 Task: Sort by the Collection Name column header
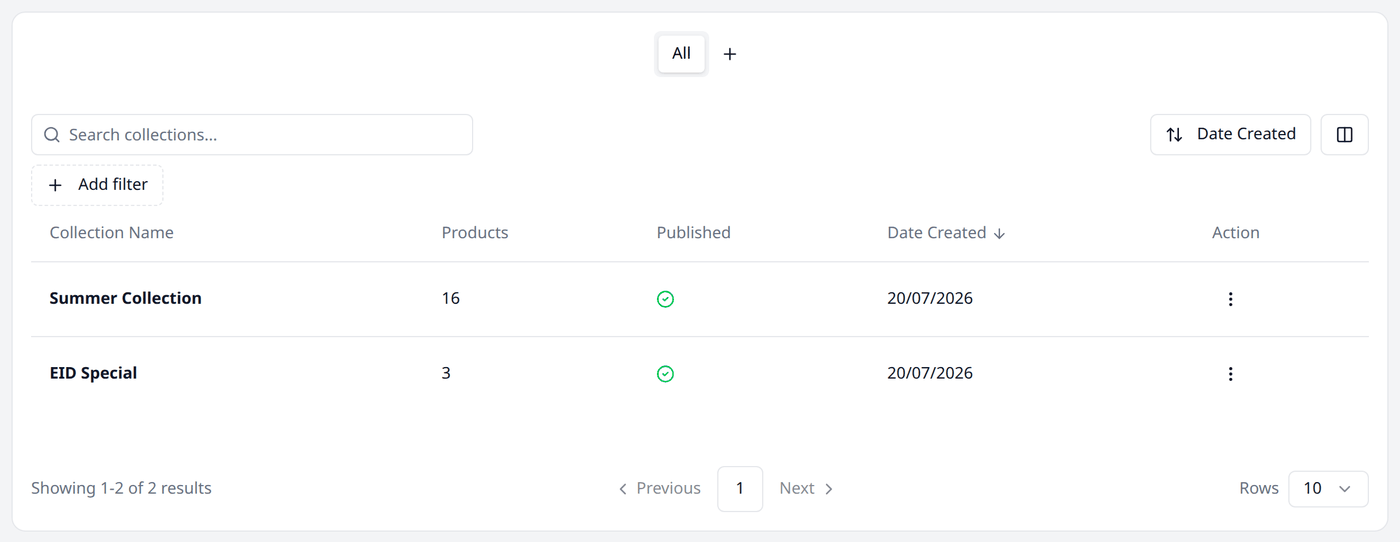click(x=111, y=233)
